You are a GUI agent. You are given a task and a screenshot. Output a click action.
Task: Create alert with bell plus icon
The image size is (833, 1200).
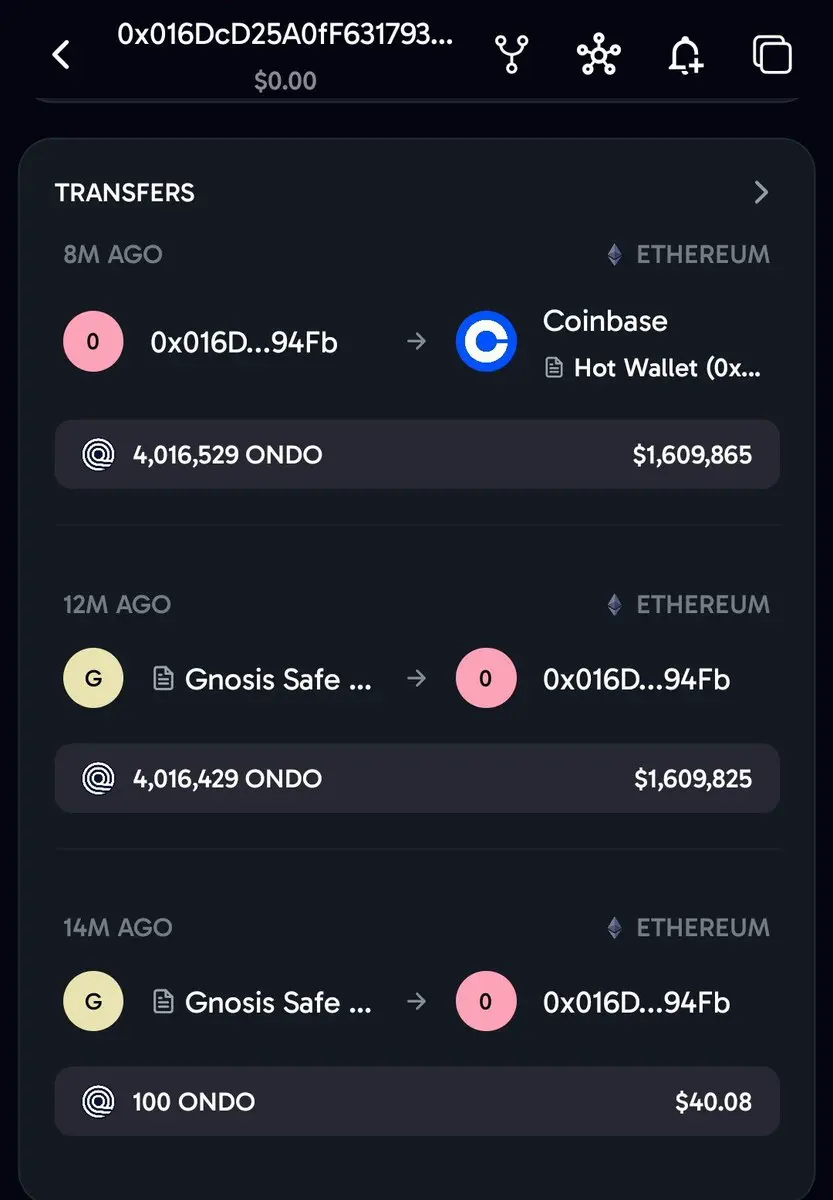[685, 55]
